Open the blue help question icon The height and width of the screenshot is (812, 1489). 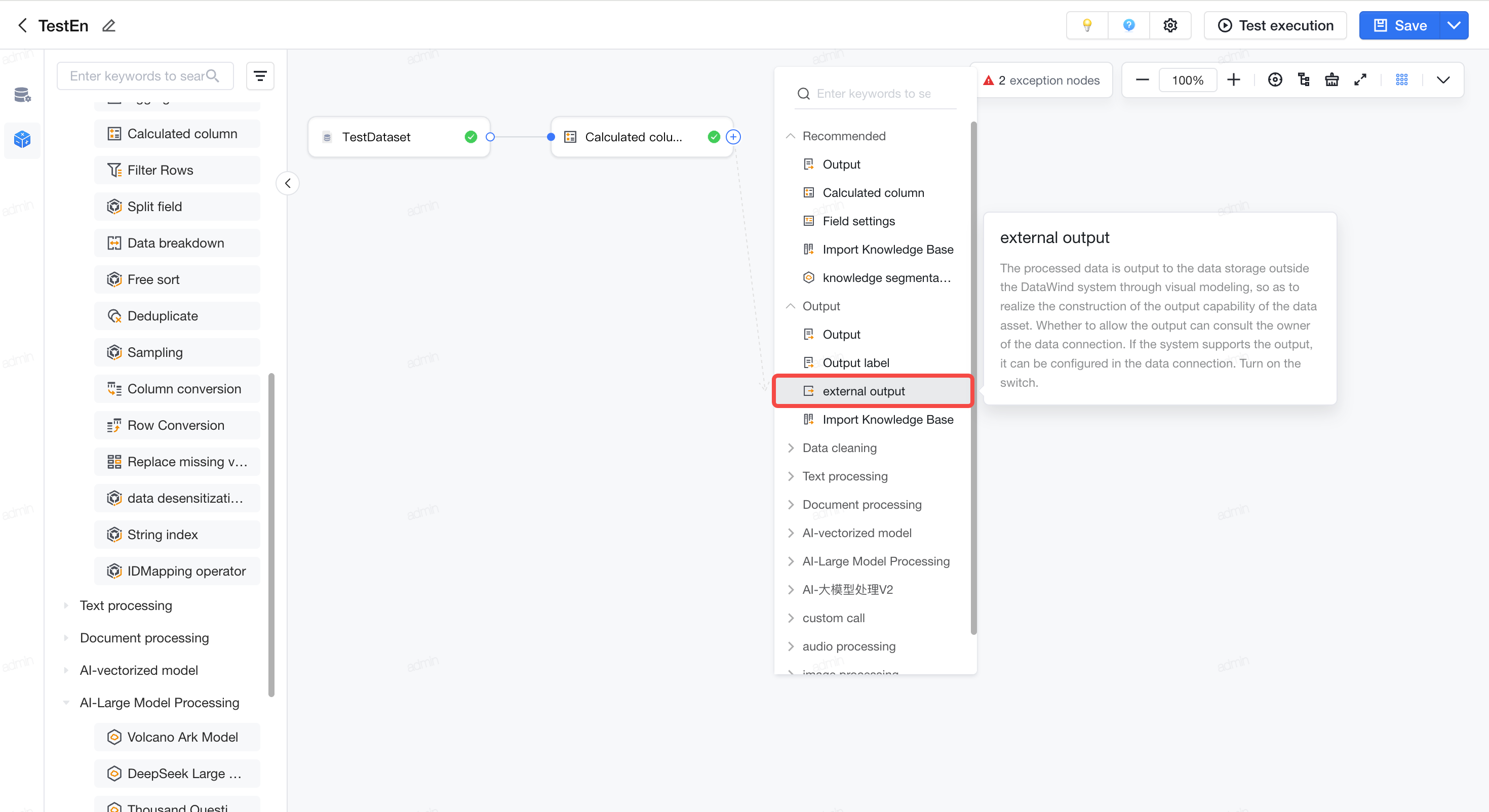point(1128,25)
